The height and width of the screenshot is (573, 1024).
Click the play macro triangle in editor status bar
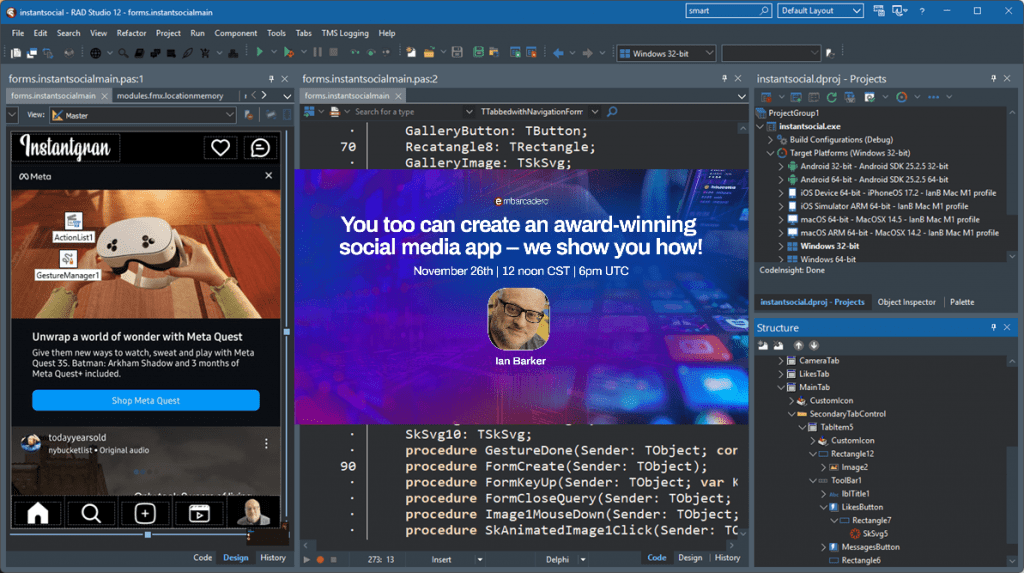pyautogui.click(x=306, y=559)
